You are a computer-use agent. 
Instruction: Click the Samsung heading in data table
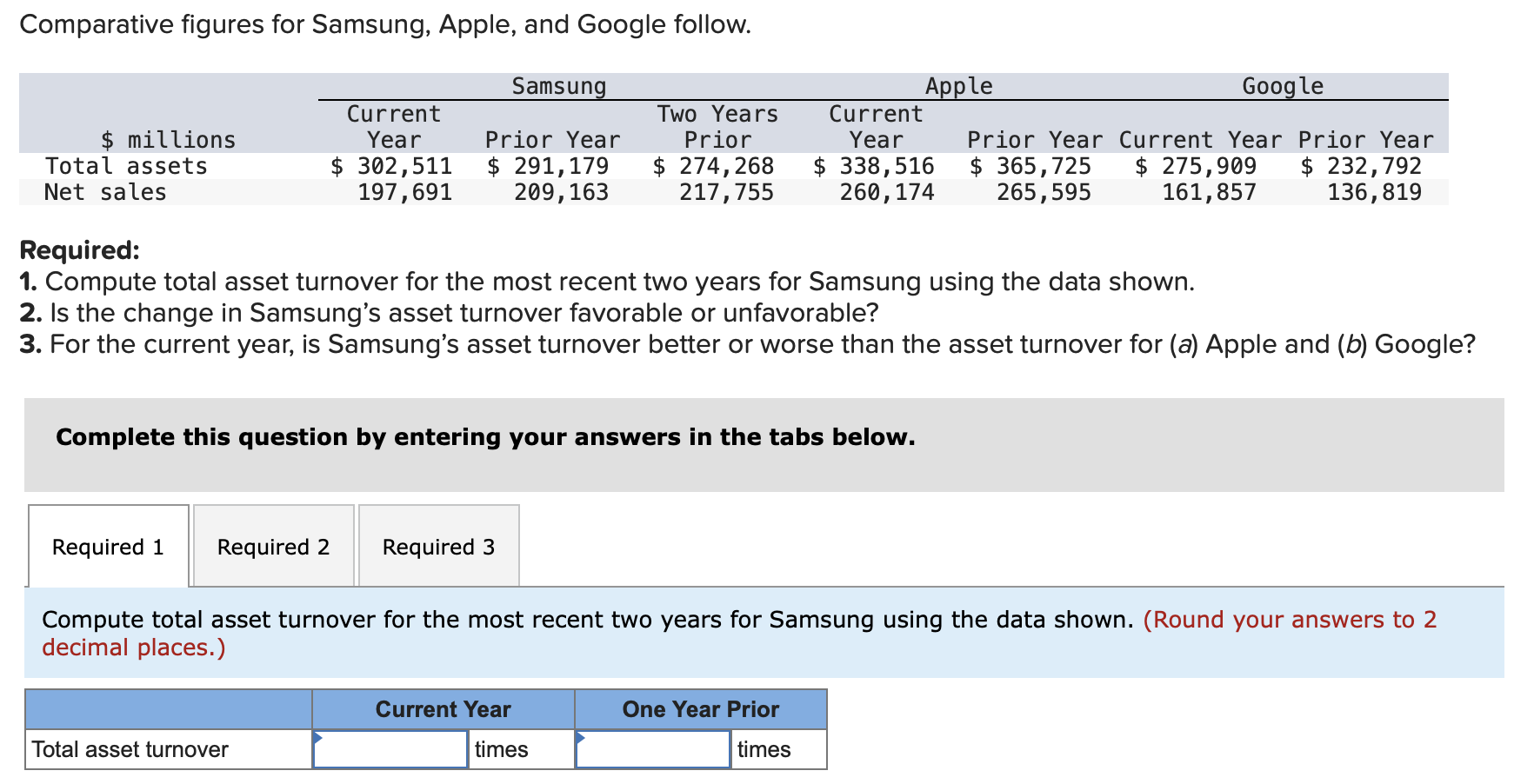tap(558, 86)
